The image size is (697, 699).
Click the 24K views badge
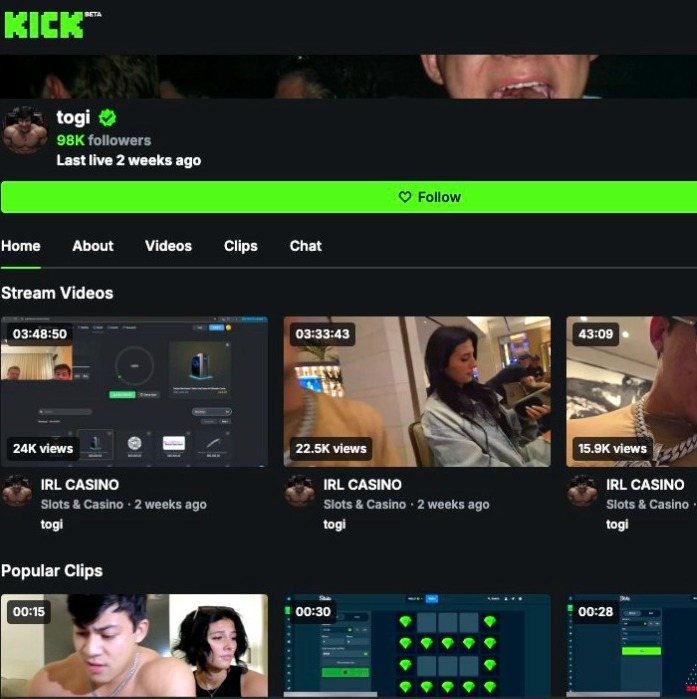coord(43,448)
